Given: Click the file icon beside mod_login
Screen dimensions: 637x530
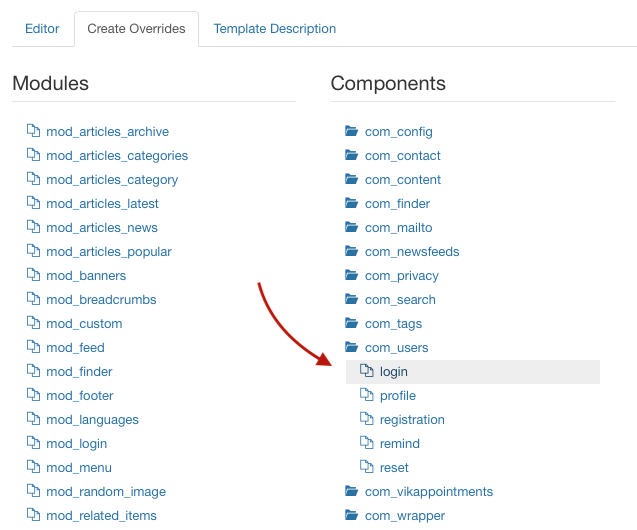Looking at the screenshot, I should (x=33, y=443).
